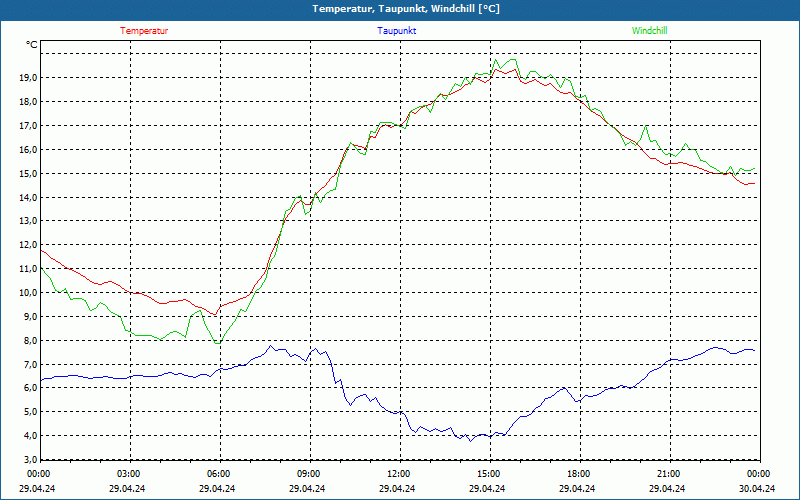The width and height of the screenshot is (800, 500).
Task: Click the "29.04.24" date under "06:00"
Action: [x=217, y=488]
